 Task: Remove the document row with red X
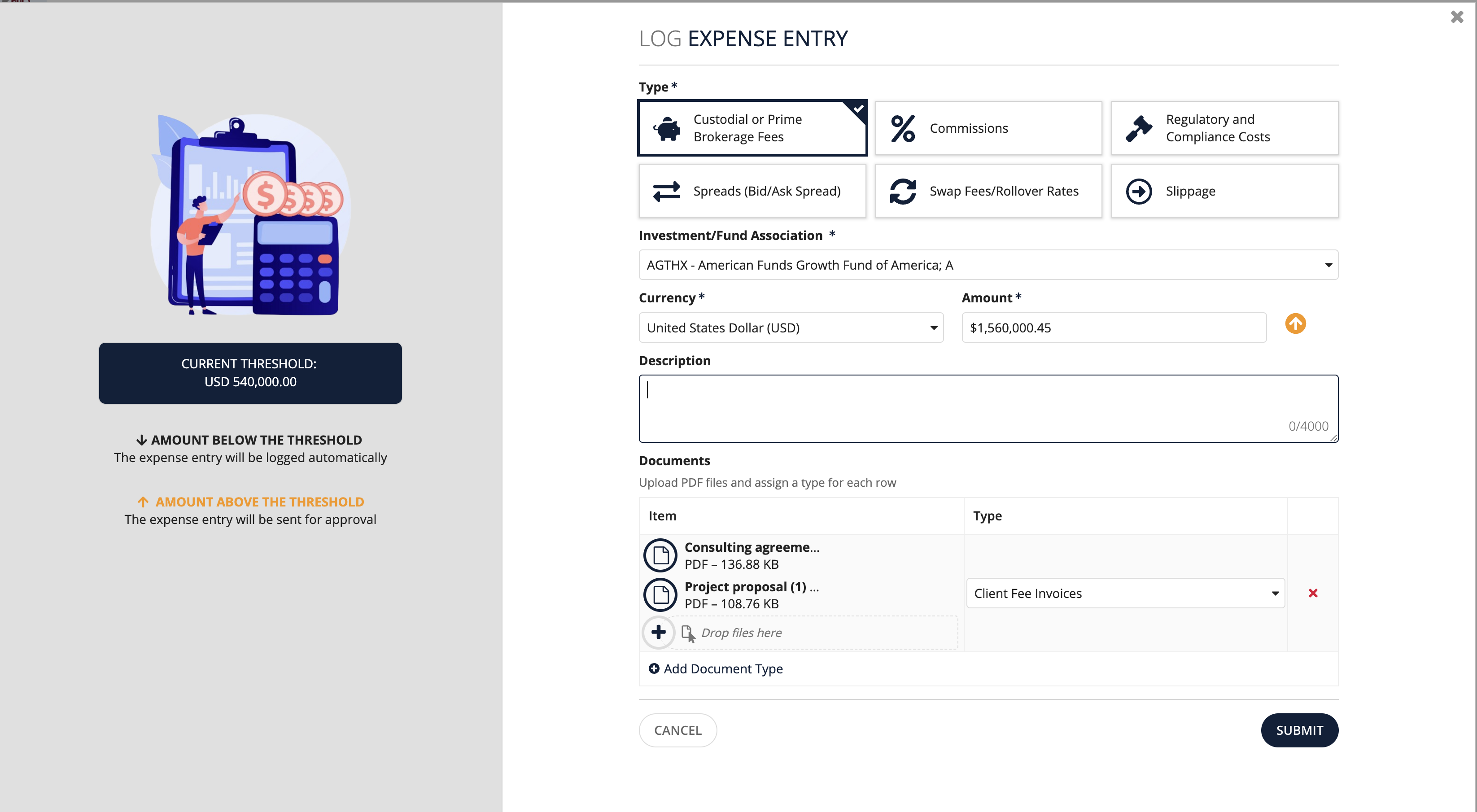(1313, 593)
